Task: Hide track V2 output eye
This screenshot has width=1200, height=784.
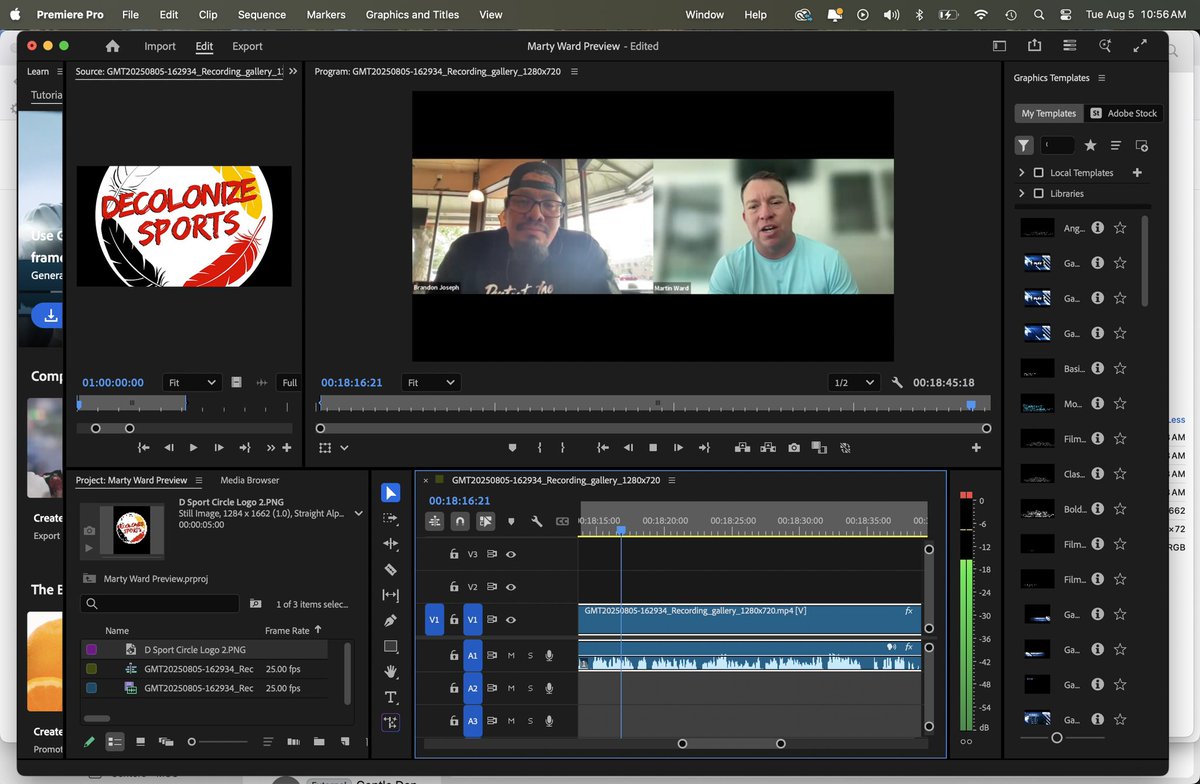Action: pyautogui.click(x=511, y=587)
